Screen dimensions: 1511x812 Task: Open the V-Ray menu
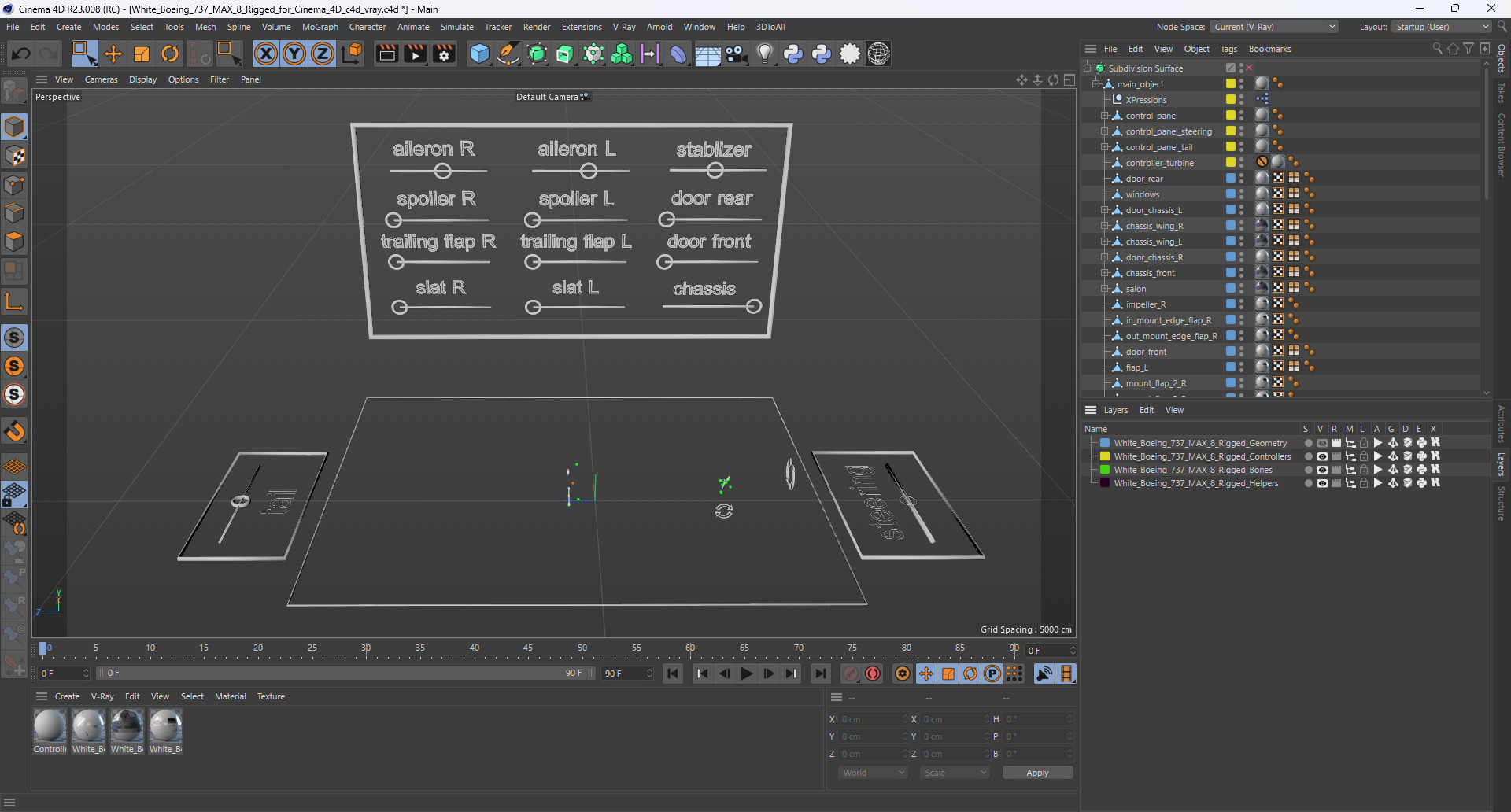624,27
